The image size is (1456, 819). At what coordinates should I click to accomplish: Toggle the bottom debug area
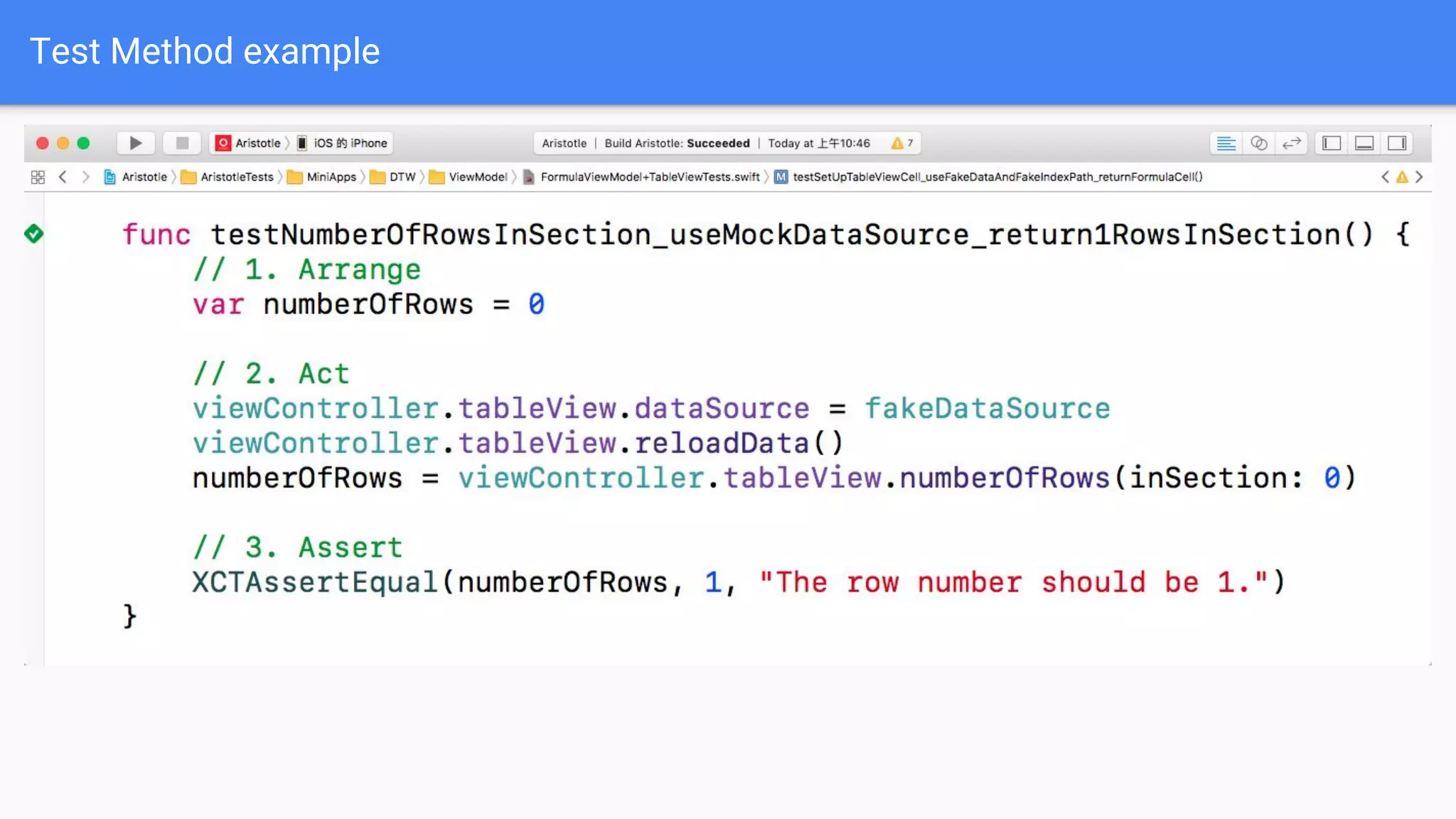(1364, 144)
